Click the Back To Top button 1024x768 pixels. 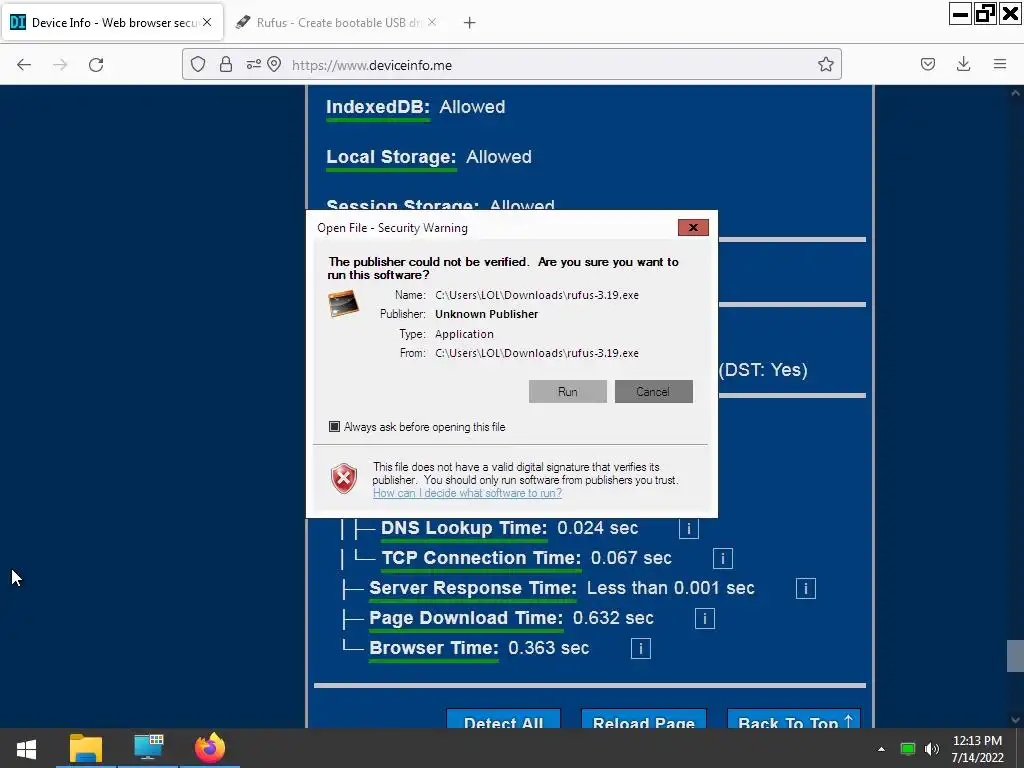[x=794, y=719]
